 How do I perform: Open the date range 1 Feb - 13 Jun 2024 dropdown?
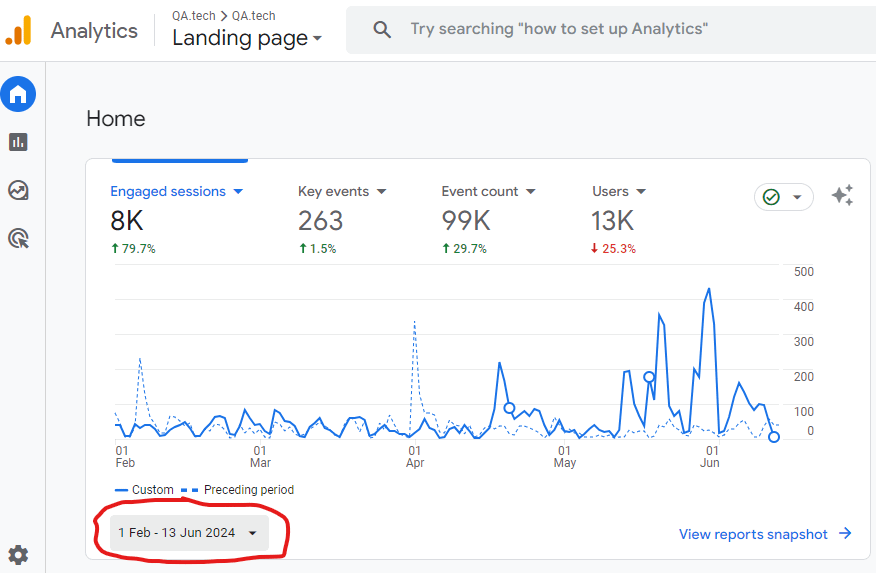coord(188,533)
